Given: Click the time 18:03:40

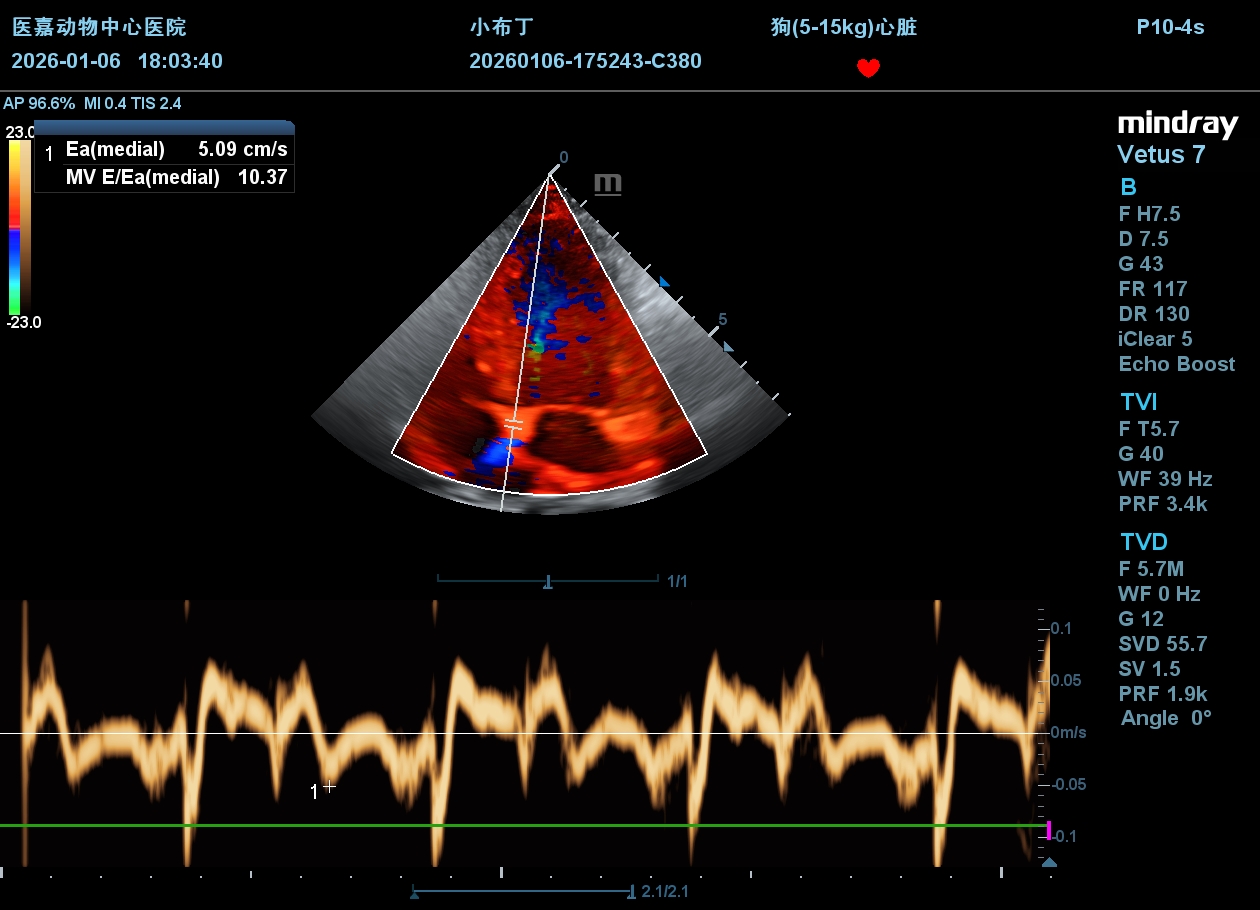Looking at the screenshot, I should (180, 61).
